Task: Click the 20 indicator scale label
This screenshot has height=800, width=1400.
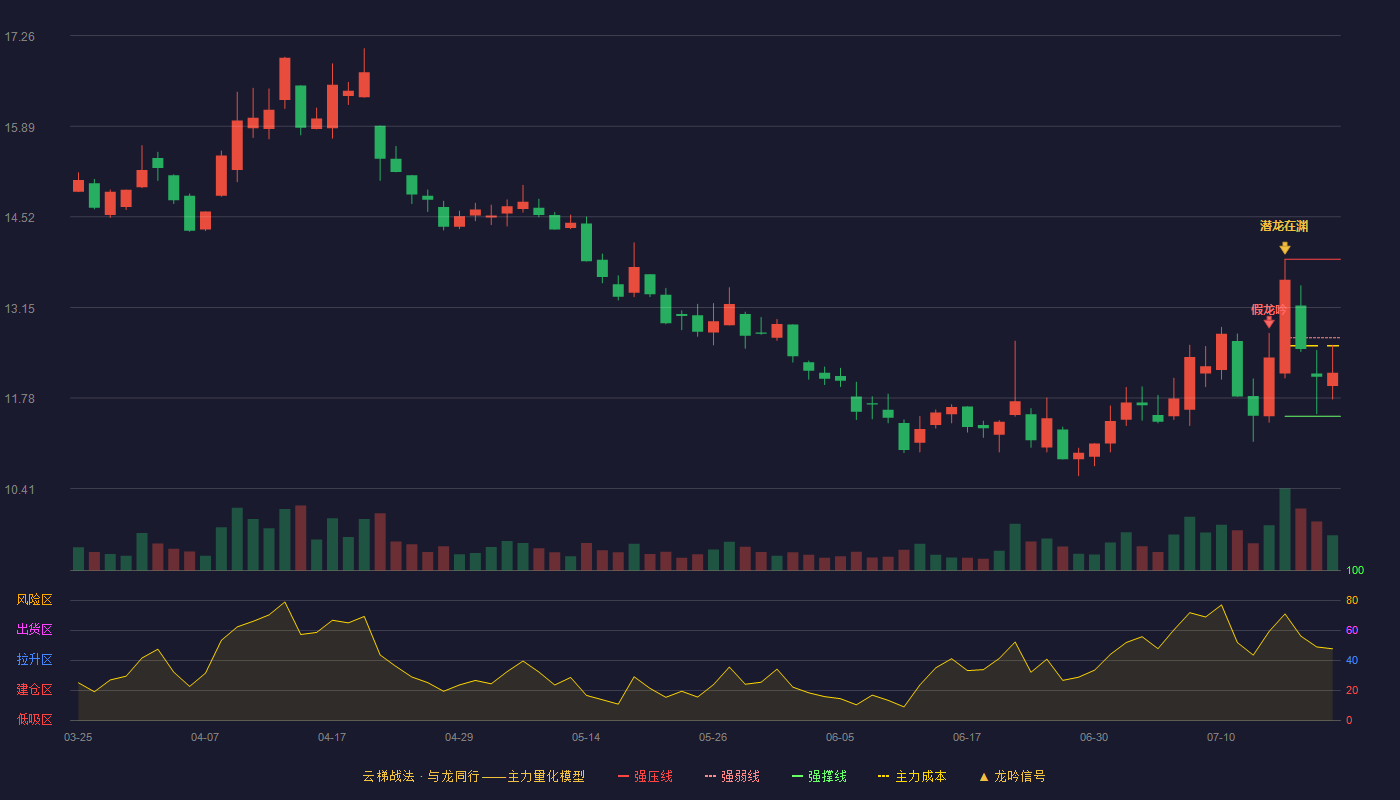Action: pos(1352,690)
